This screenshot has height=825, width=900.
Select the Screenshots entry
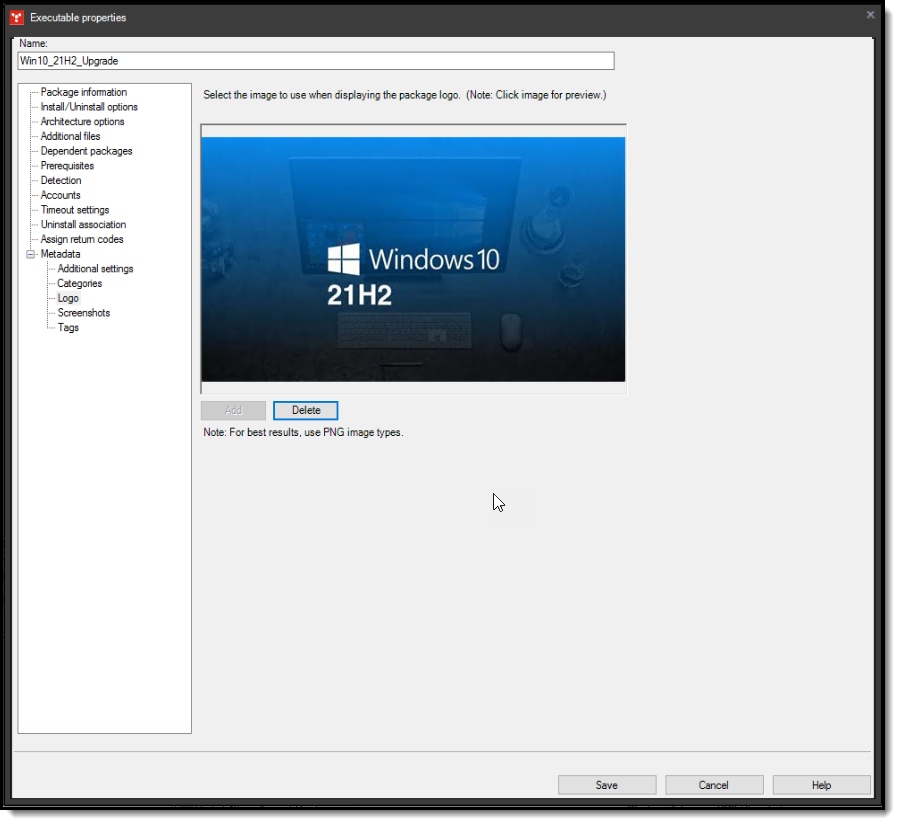coord(83,312)
